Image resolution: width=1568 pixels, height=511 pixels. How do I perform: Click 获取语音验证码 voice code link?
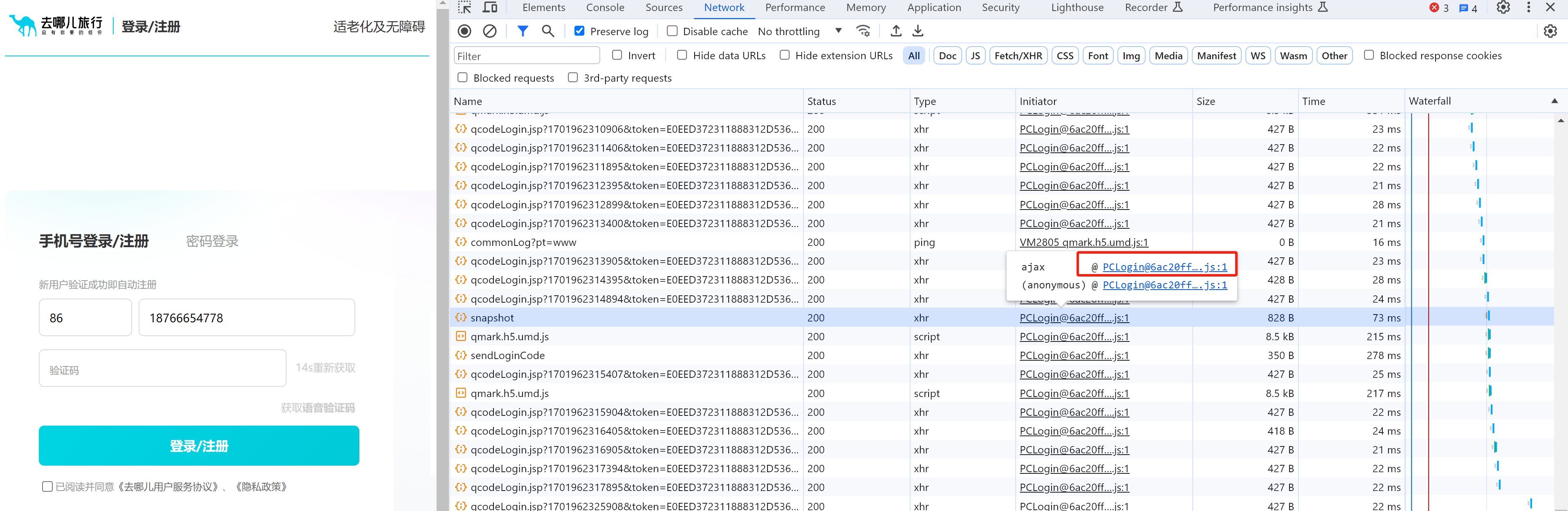[318, 408]
